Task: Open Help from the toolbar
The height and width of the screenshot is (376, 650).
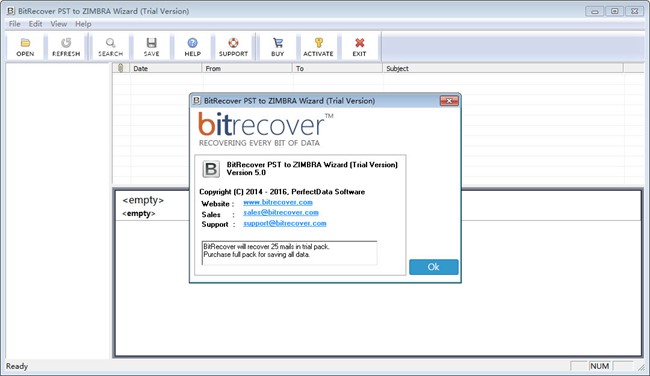Action: (192, 47)
